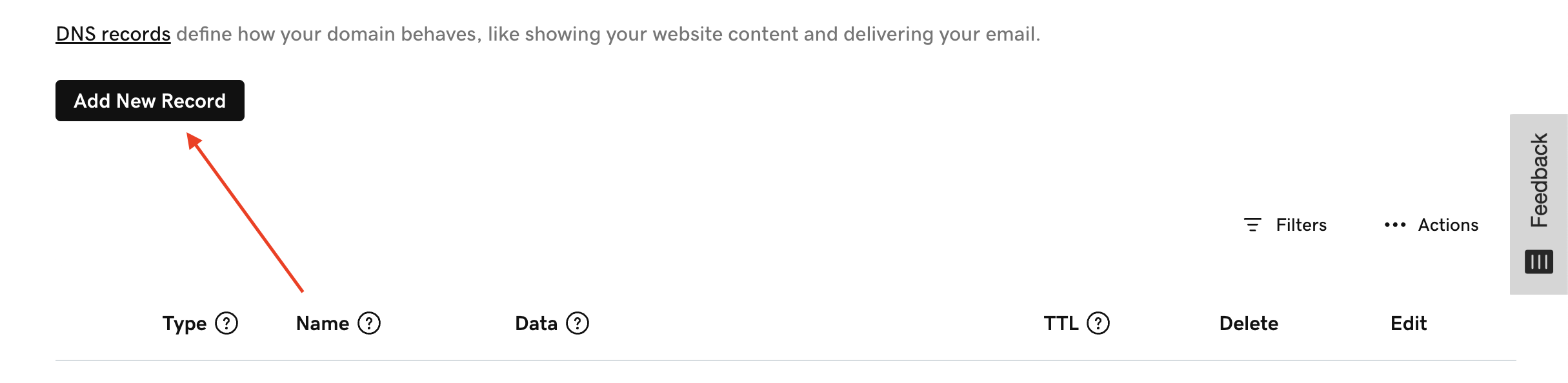Click the columns icon under Feedback
Viewport: 1568px width, 383px height.
(1539, 262)
